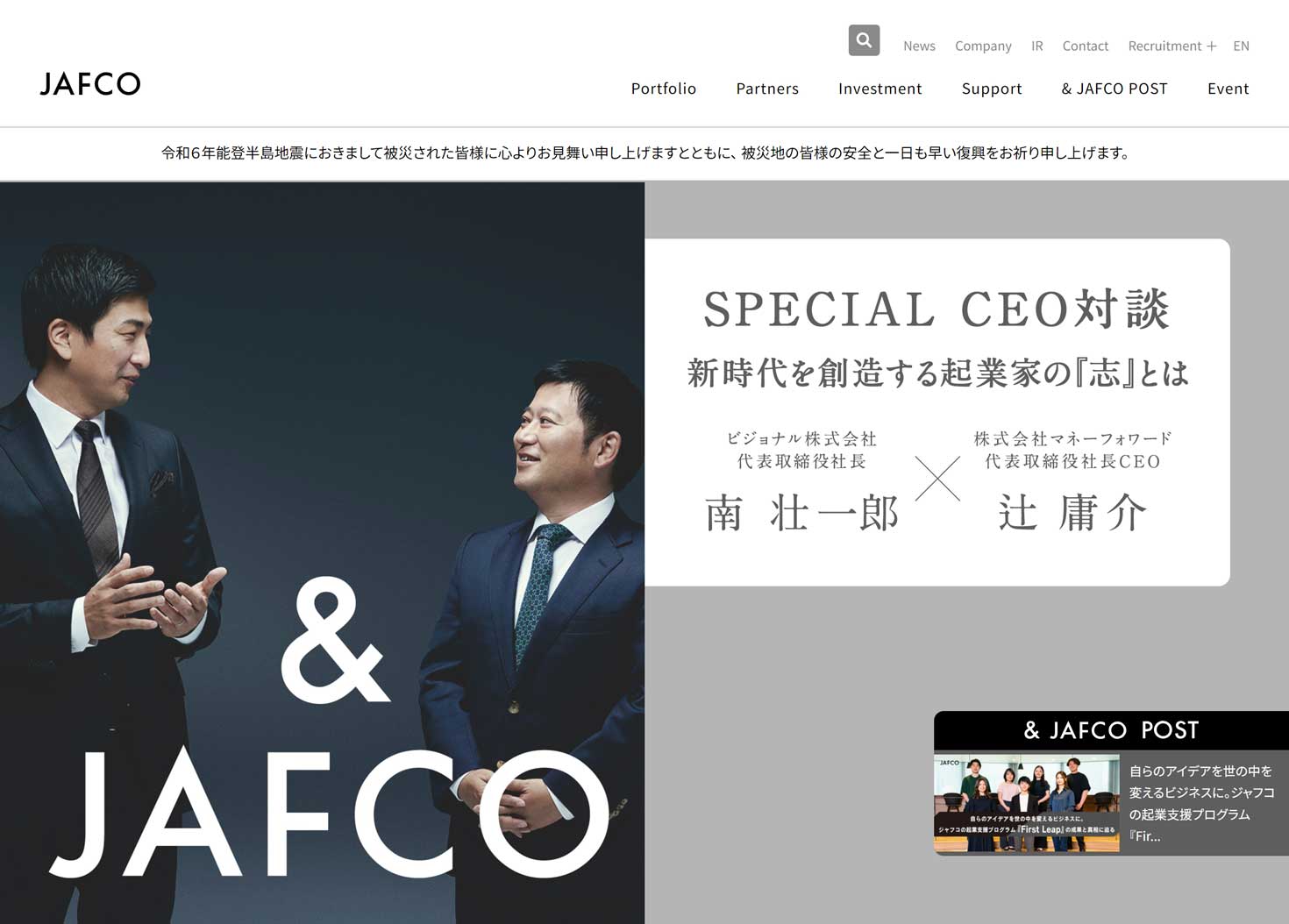Open the Event menu item

click(x=1228, y=89)
